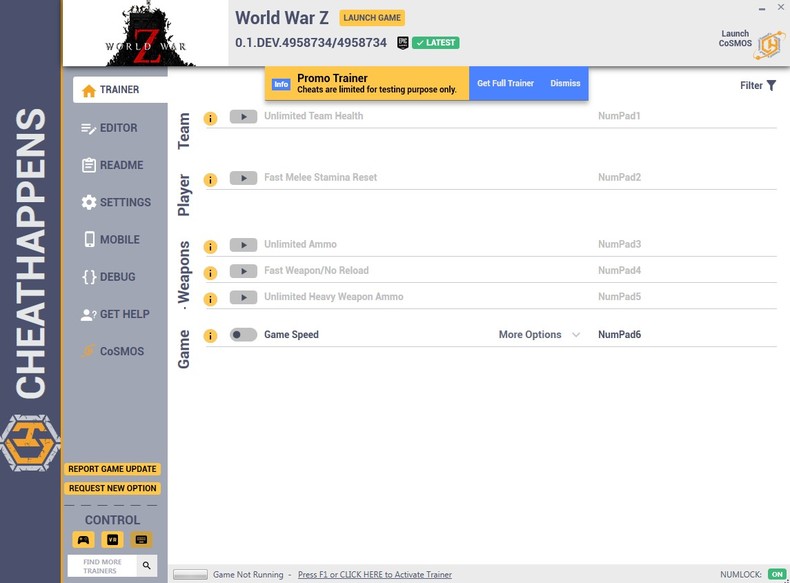Click REPORT GAME UPDATE button
This screenshot has width=790, height=583.
112,469
